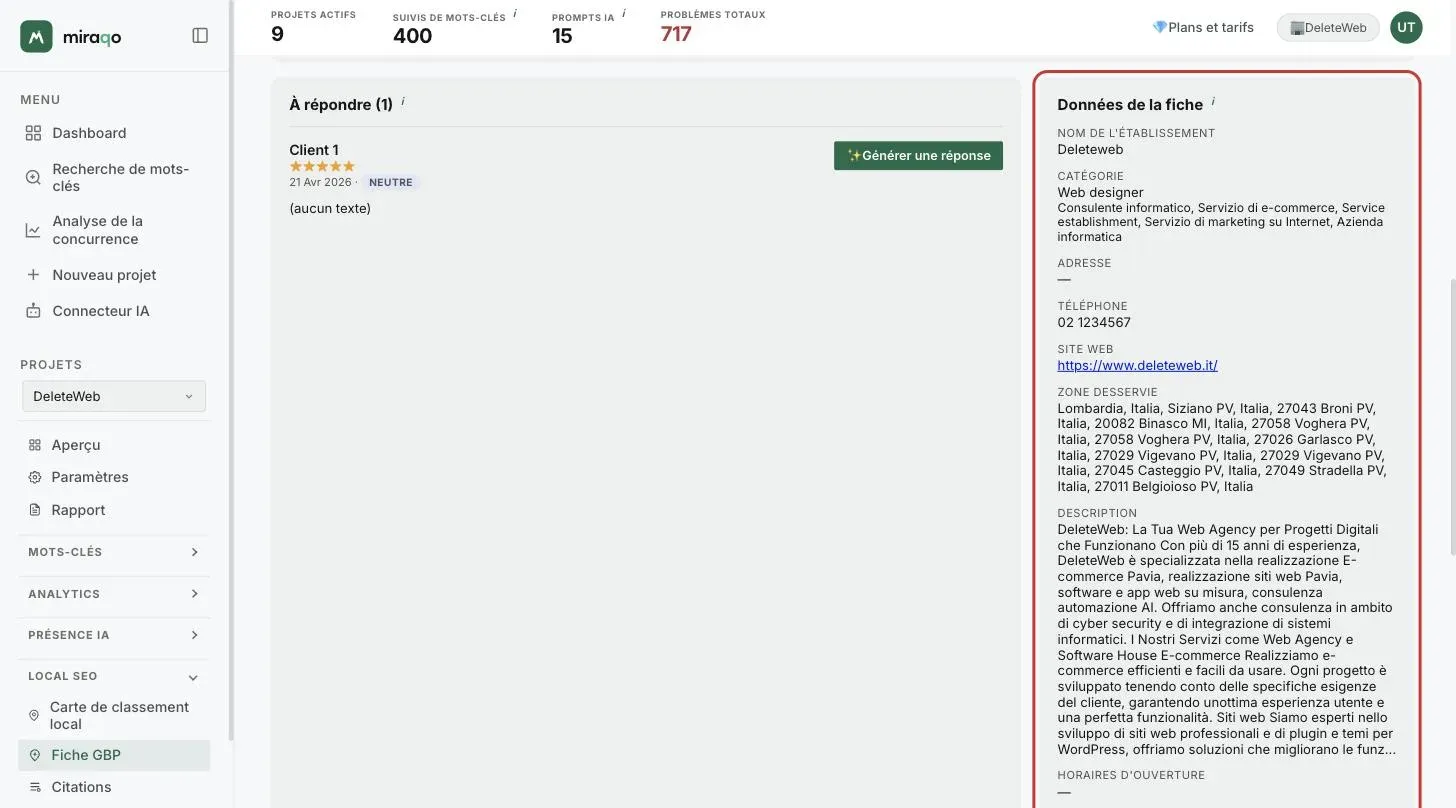Image resolution: width=1456 pixels, height=808 pixels.
Task: Click the miraqo logo icon
Action: click(36, 36)
